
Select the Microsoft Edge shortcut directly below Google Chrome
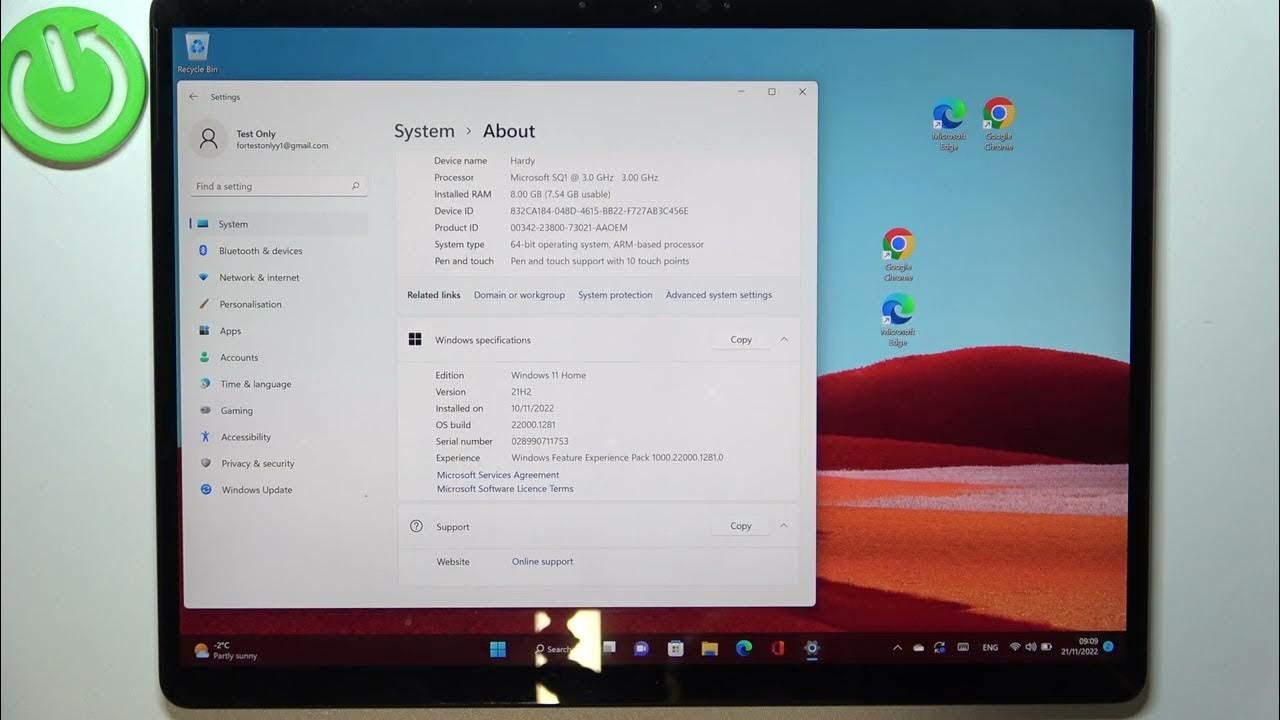(x=898, y=321)
